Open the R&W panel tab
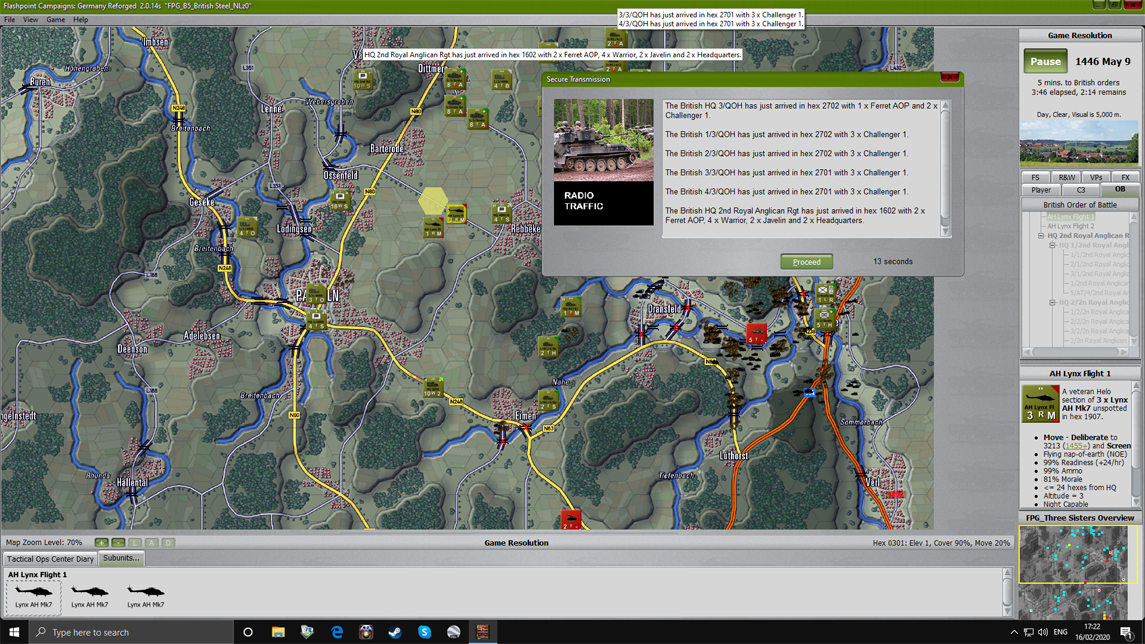This screenshot has width=1145, height=644. tap(1066, 177)
